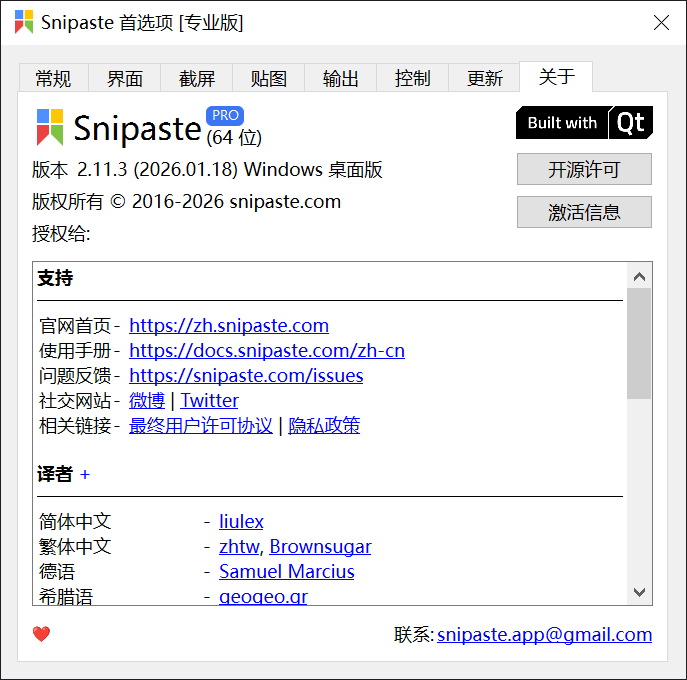Go to the 贴图 tab

[269, 78]
